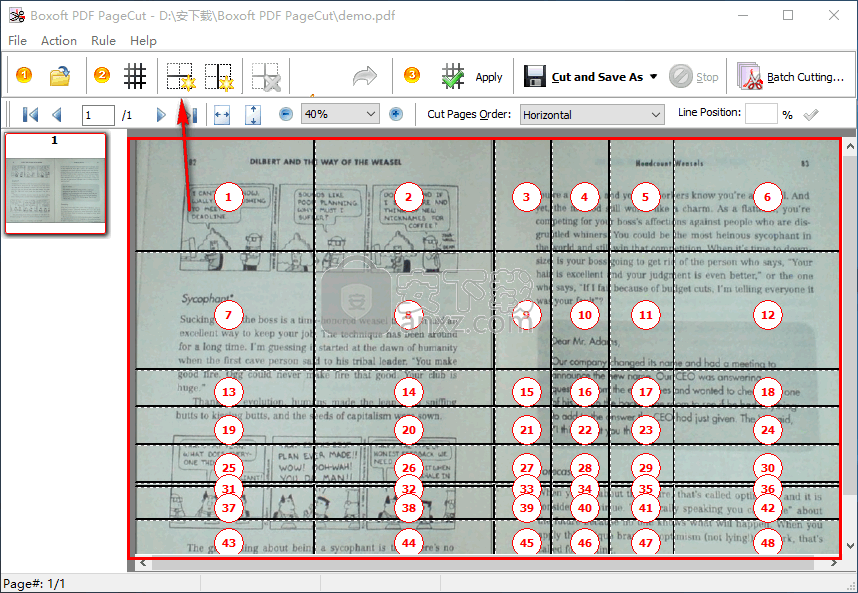Click the Stop button
Viewport: 858px width, 593px height.
tap(694, 77)
